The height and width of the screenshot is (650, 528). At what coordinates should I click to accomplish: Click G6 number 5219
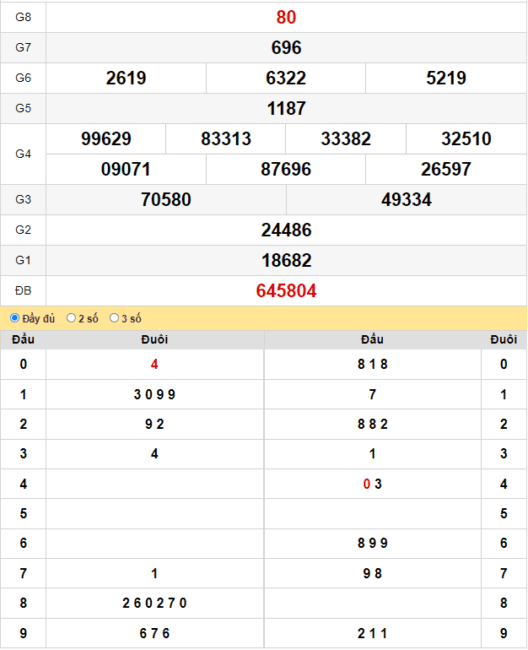pyautogui.click(x=446, y=78)
